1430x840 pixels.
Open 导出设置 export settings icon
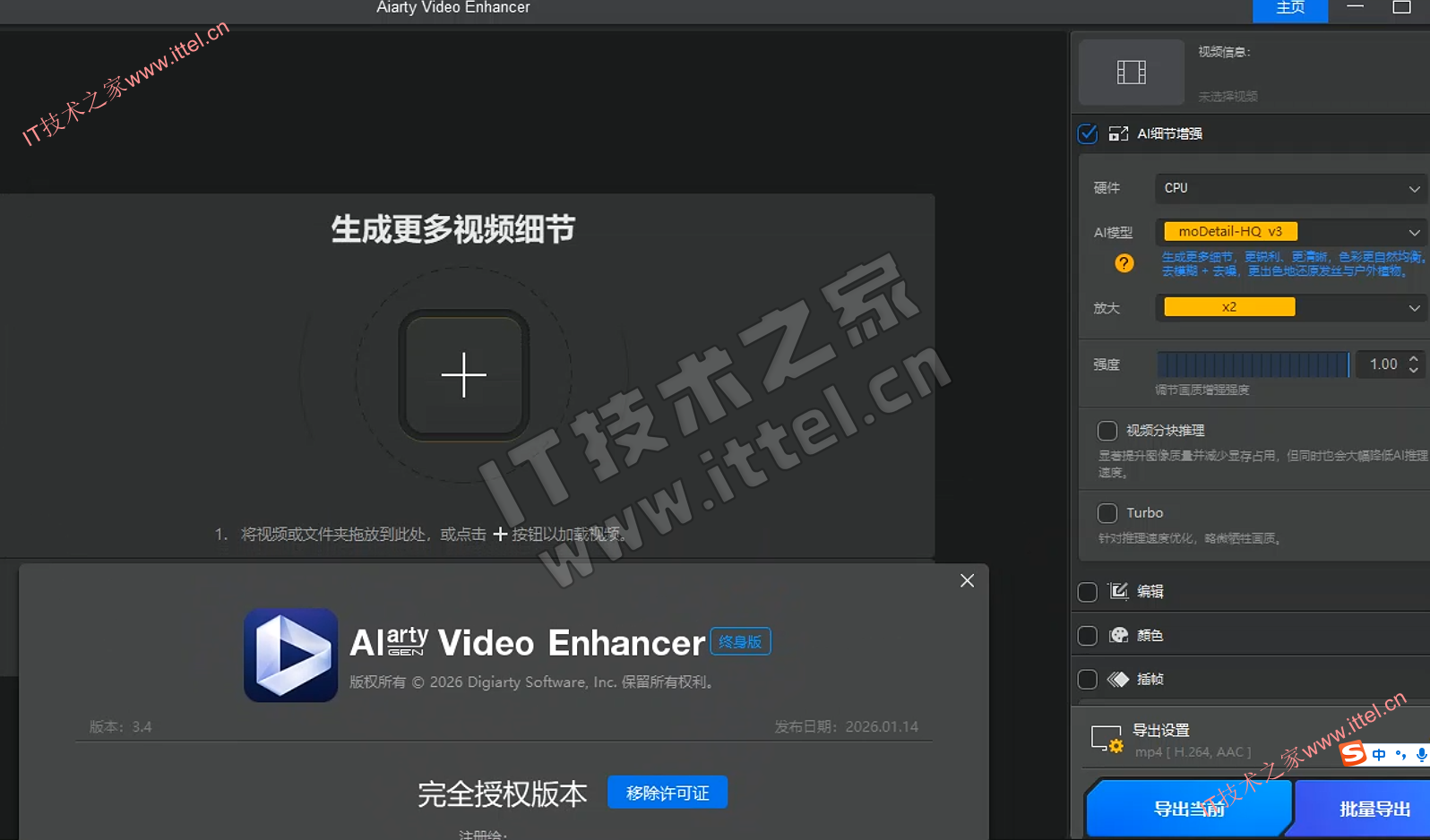[x=1107, y=739]
